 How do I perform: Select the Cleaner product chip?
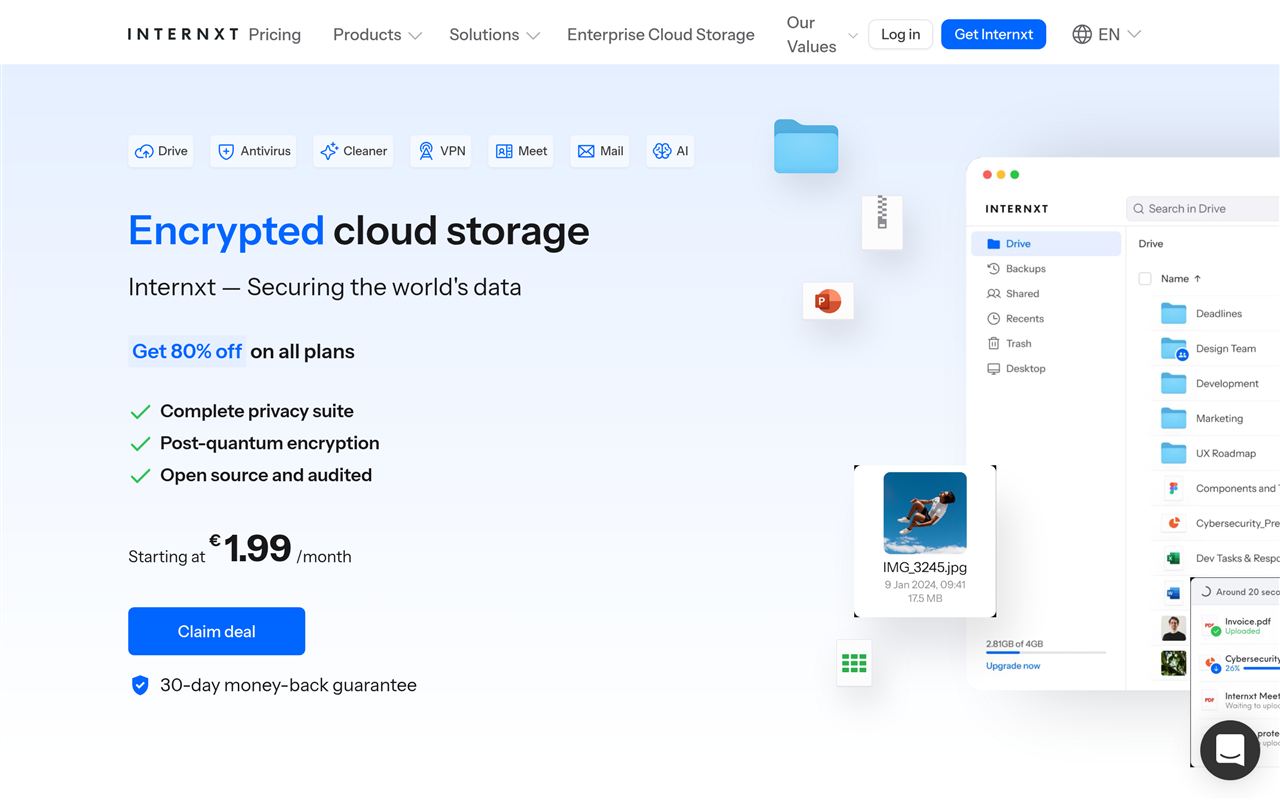coord(353,151)
